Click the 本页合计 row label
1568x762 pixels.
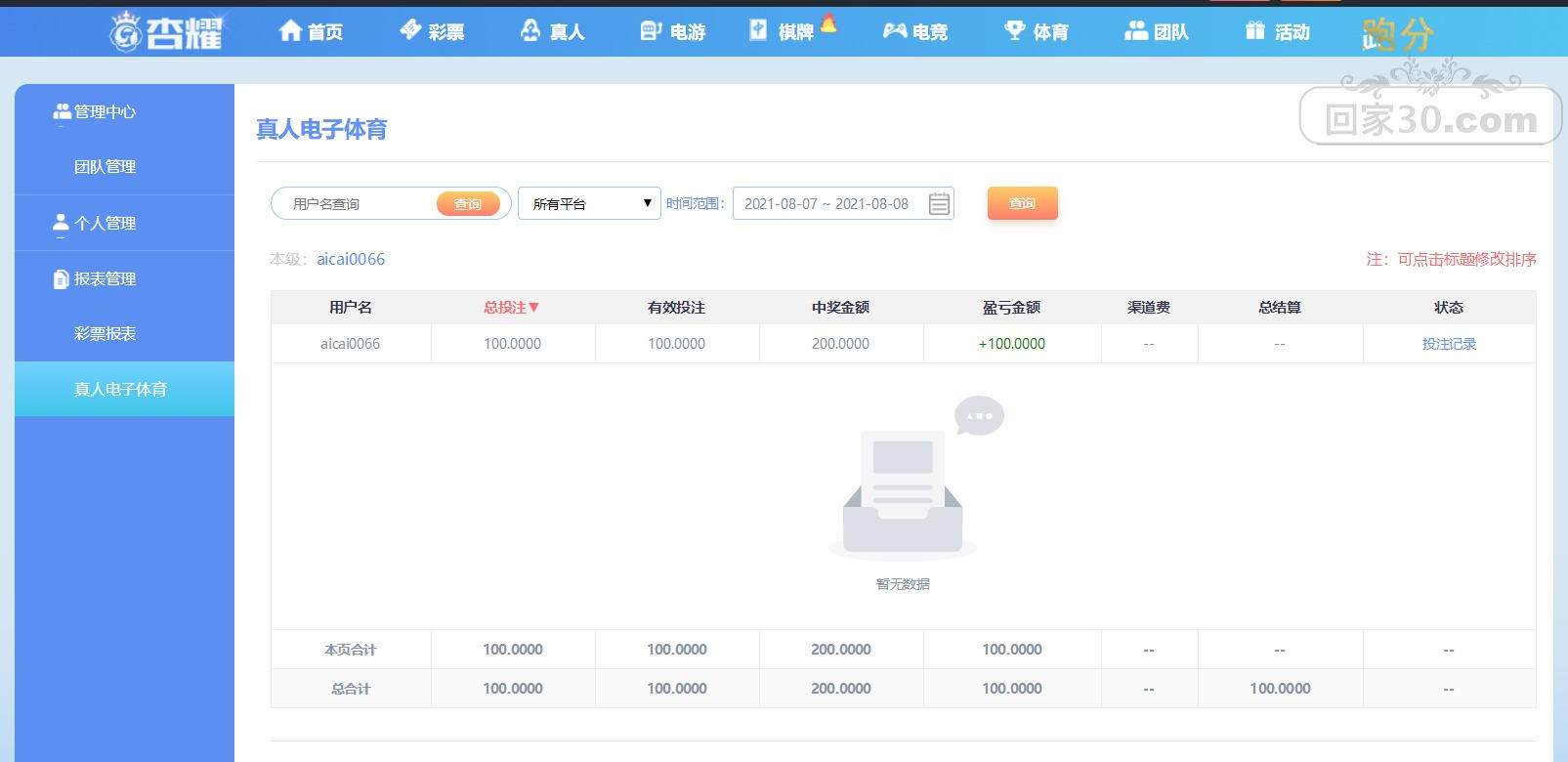pyautogui.click(x=351, y=650)
